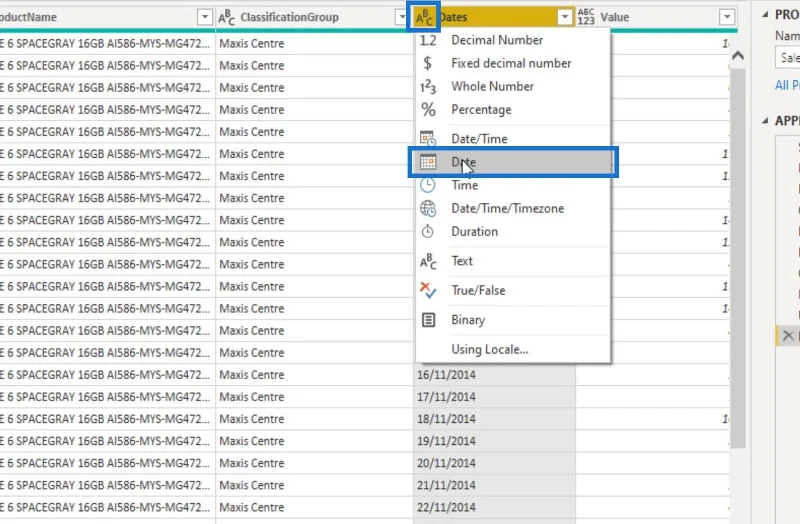The height and width of the screenshot is (524, 800).
Task: Click the Date/Time calendar-clock icon
Action: (x=428, y=138)
